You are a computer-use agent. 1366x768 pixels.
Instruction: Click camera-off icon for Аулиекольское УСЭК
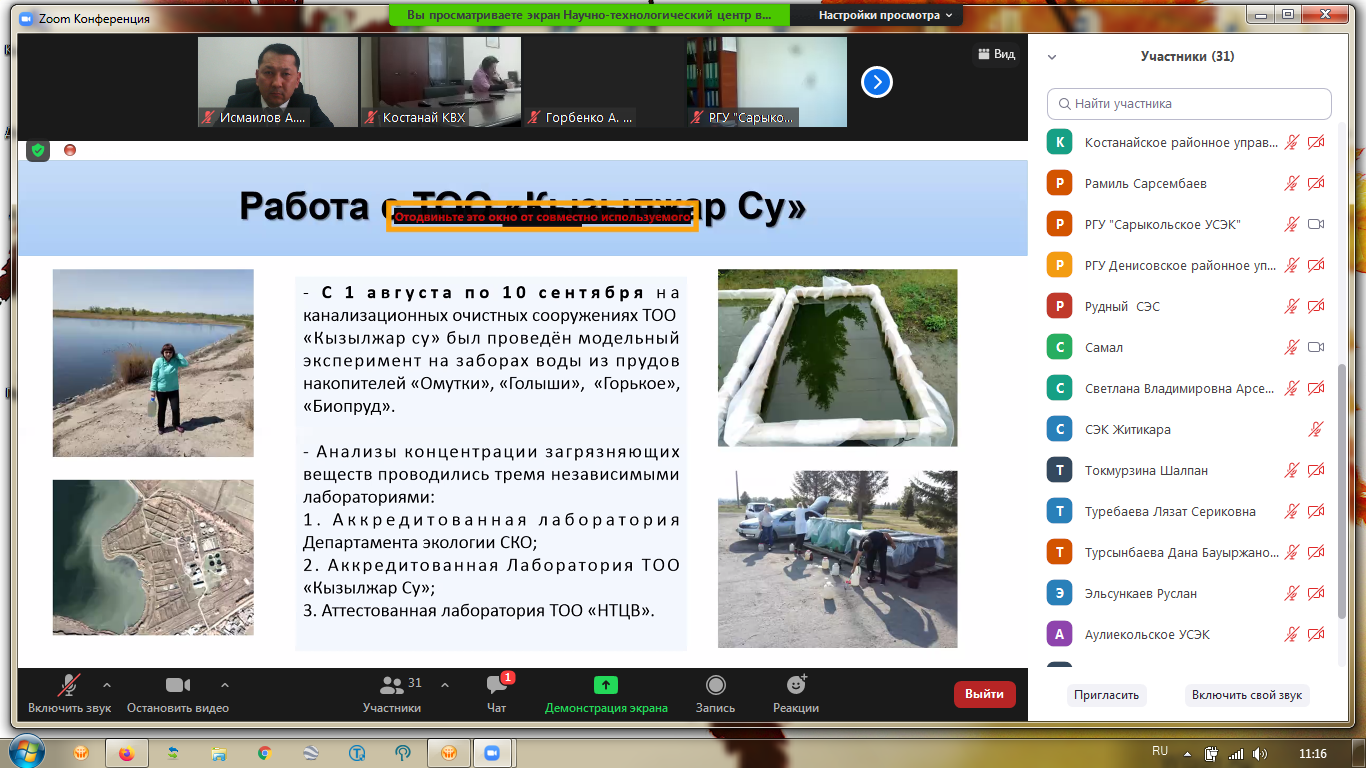tap(1316, 634)
